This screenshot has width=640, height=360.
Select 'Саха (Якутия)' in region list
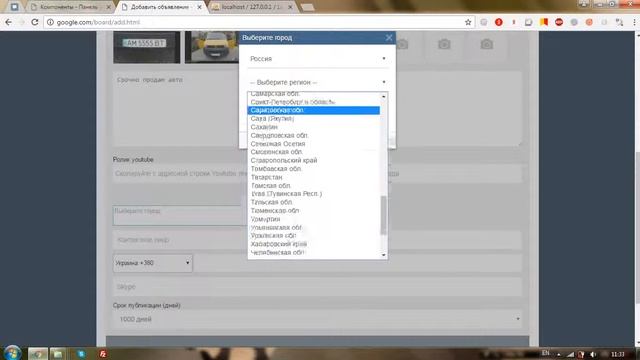[313, 118]
